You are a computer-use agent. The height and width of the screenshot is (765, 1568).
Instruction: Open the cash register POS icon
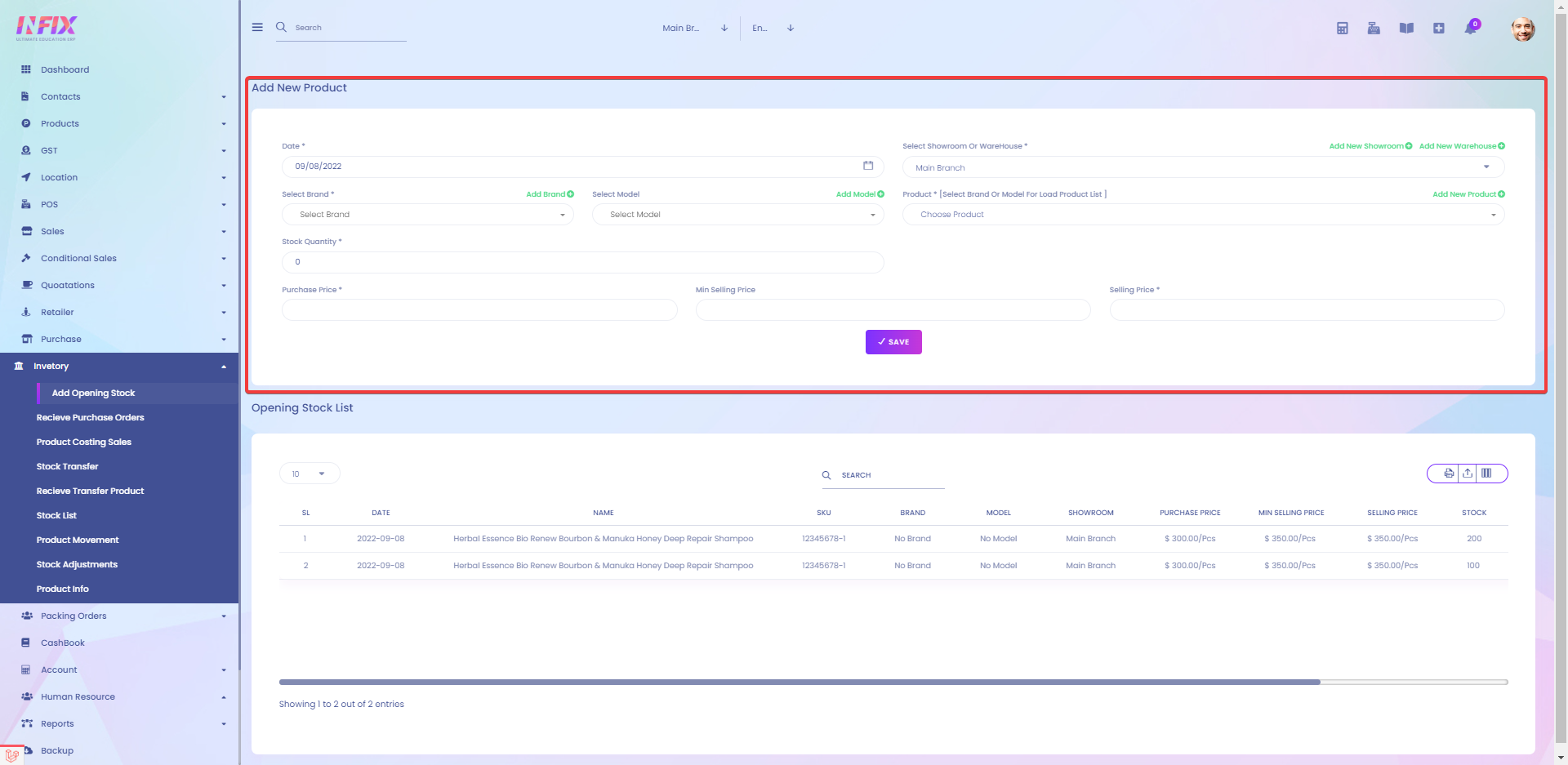pos(1374,28)
